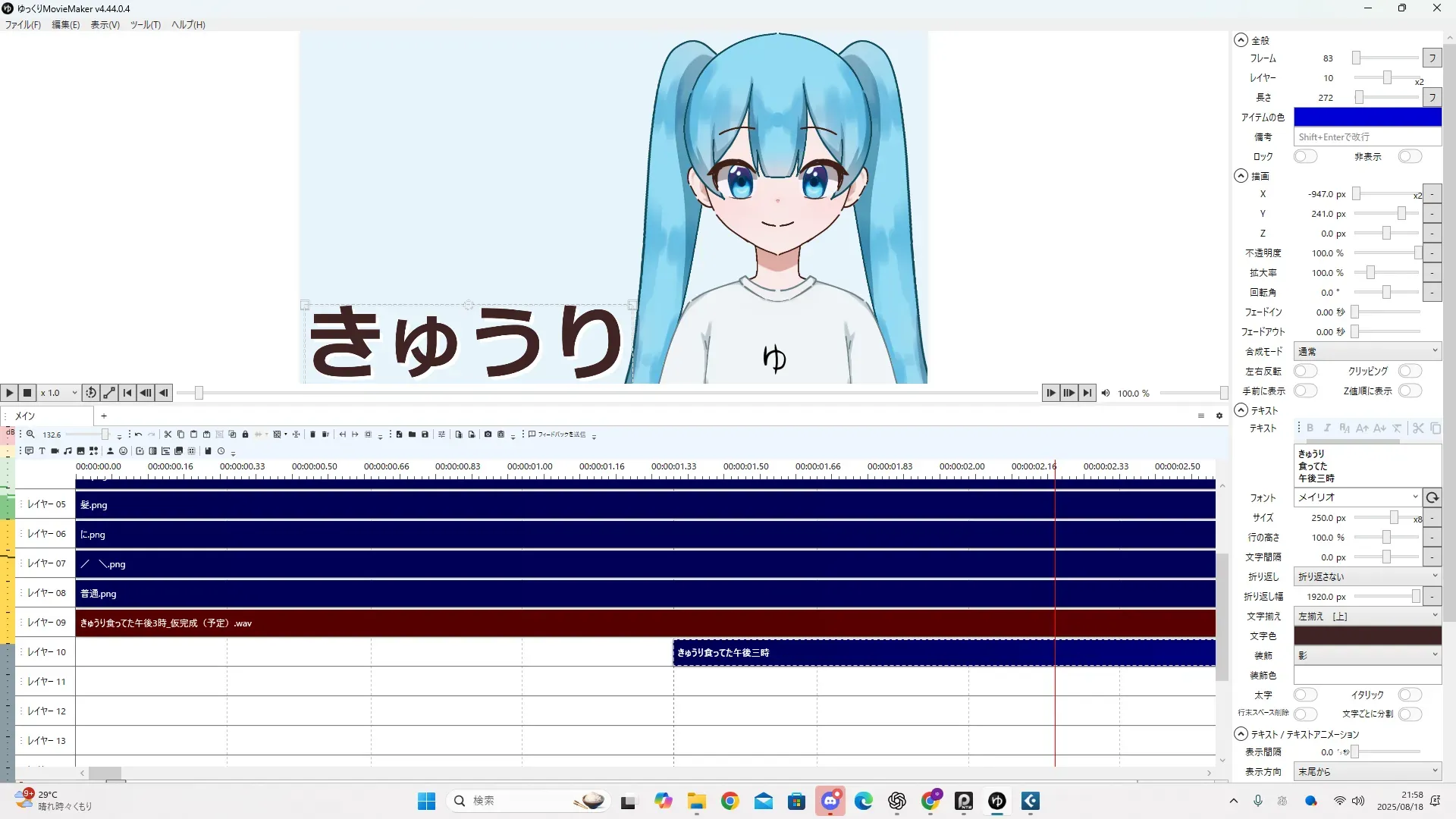
Task: Open the ツール(T) menu
Action: (145, 24)
